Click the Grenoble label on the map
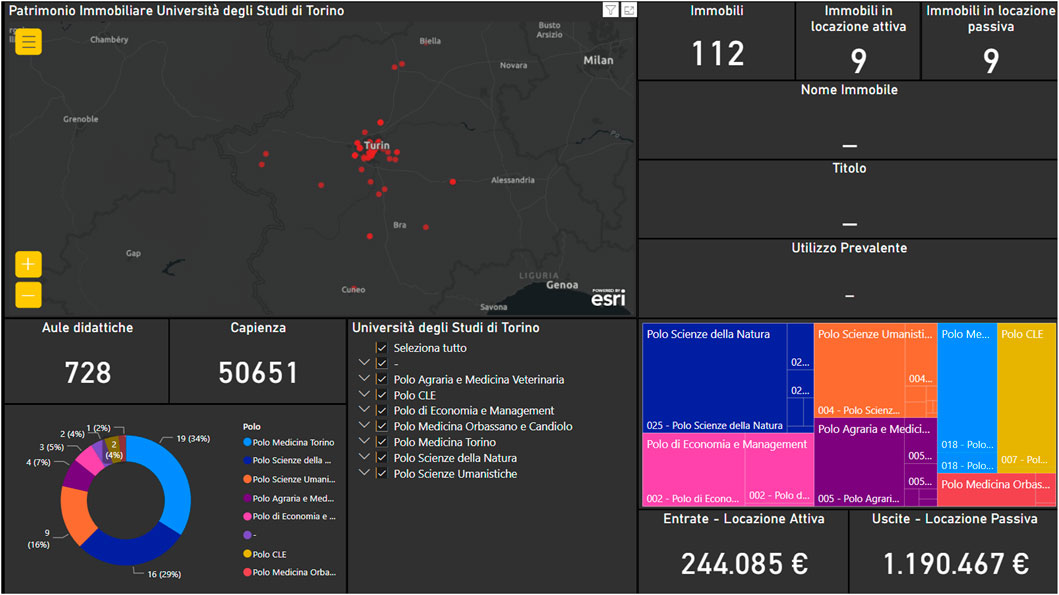This screenshot has height=595, width=1059. point(81,120)
